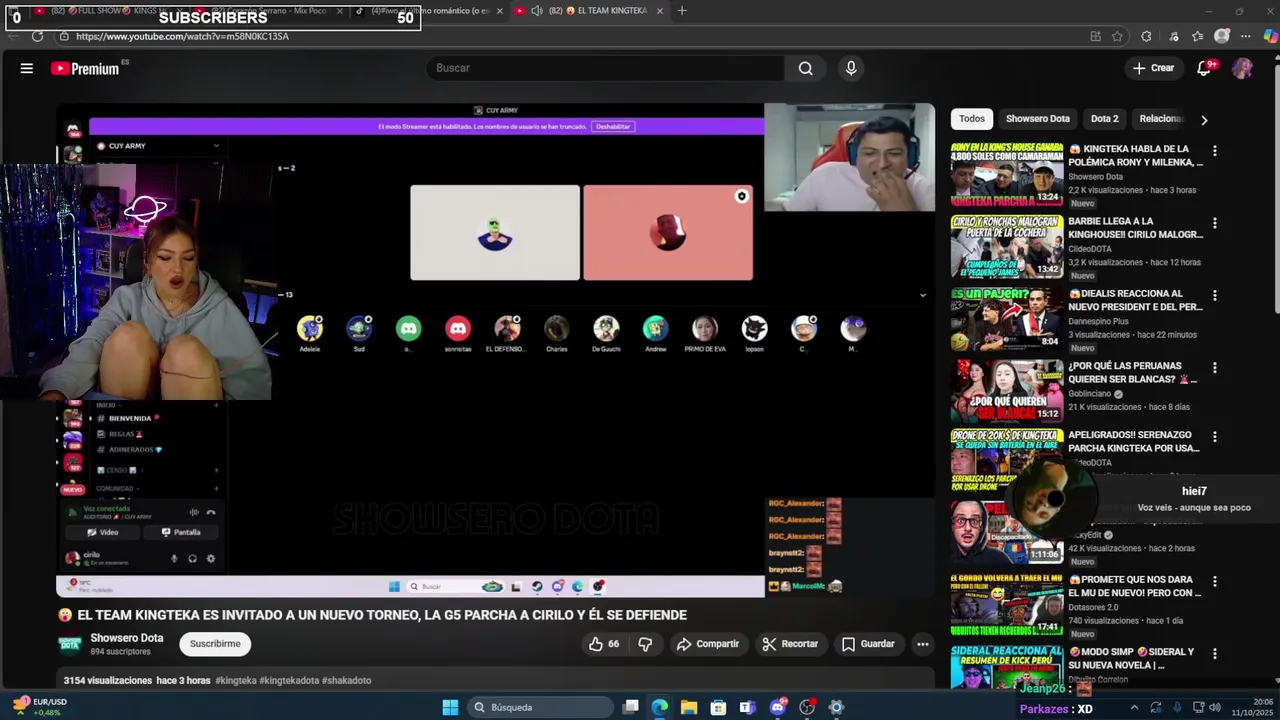
Task: Mute the EL TEAM KINGTEKA tab audio icon
Action: tap(537, 11)
